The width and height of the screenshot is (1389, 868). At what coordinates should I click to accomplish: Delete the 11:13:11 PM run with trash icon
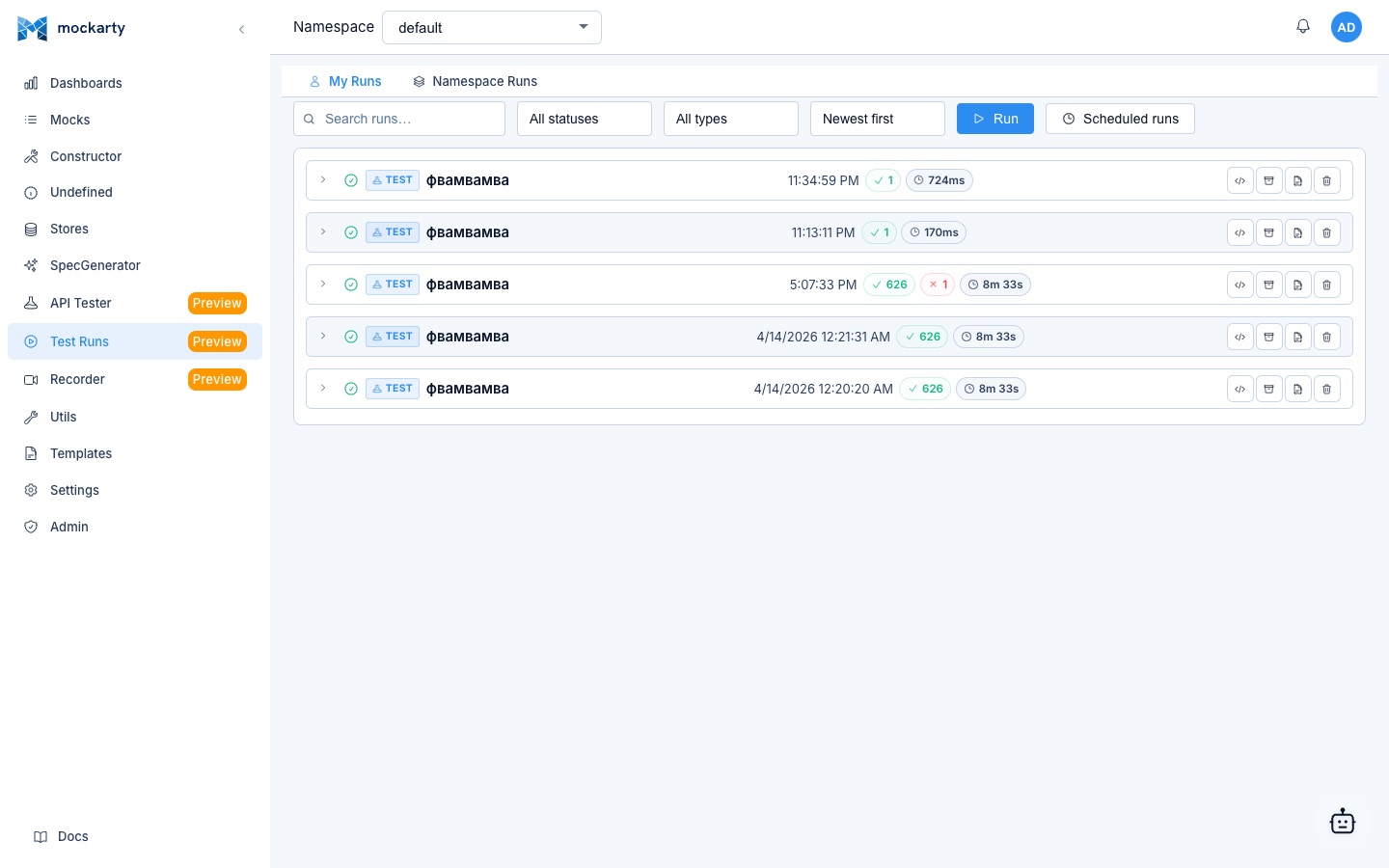1327,232
